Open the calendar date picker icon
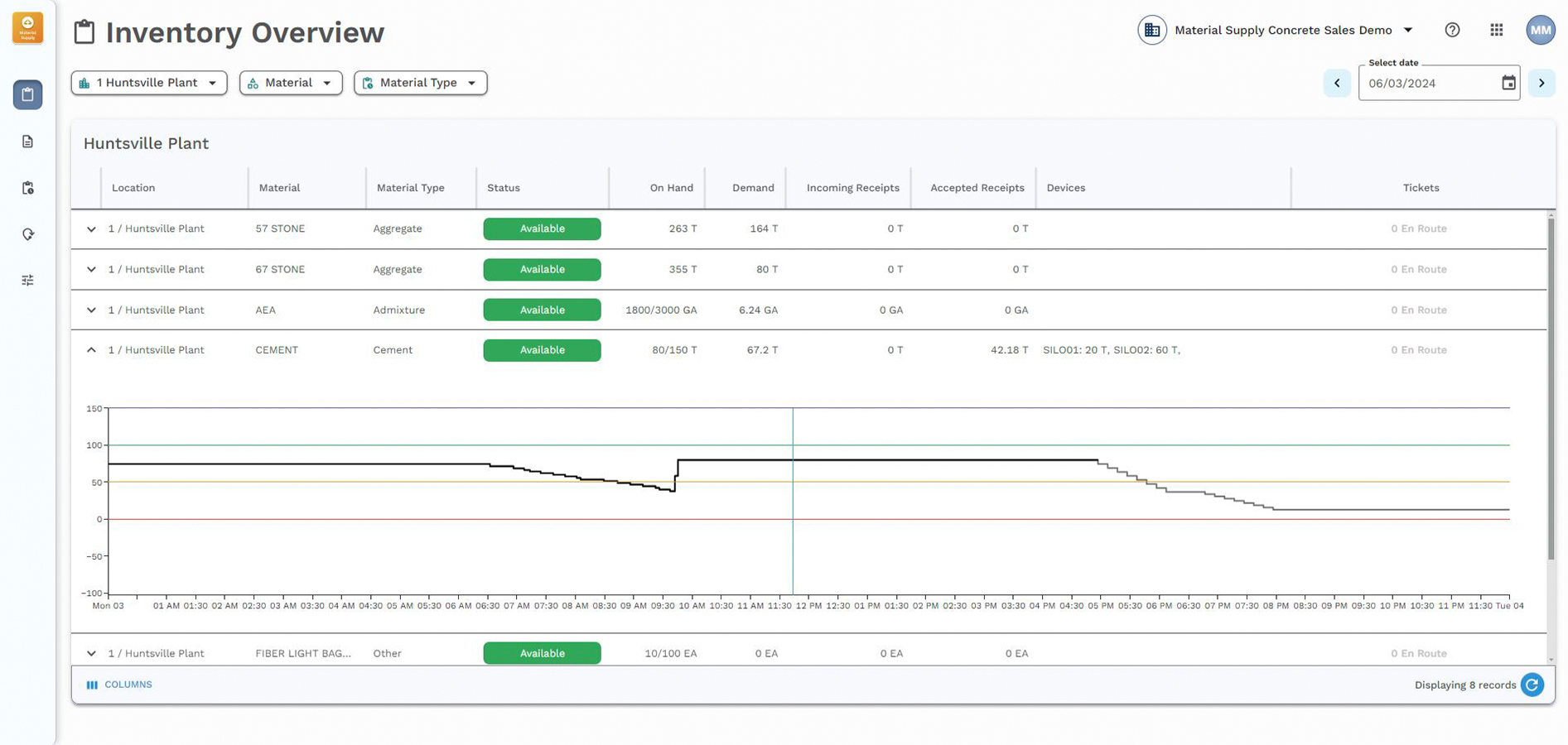 (x=1508, y=83)
